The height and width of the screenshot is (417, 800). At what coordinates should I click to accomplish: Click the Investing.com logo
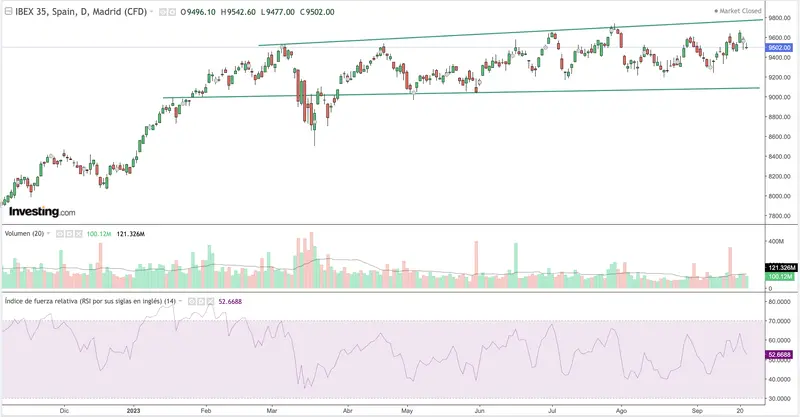(41, 212)
